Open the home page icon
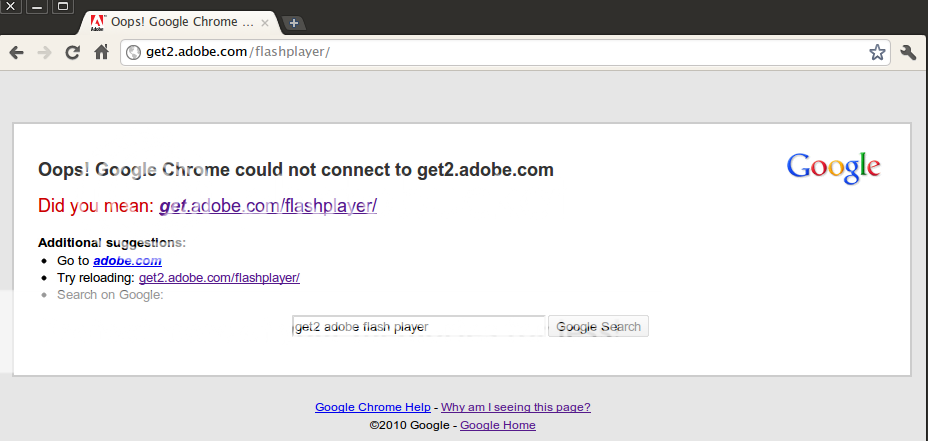The width and height of the screenshot is (928, 441). point(102,52)
